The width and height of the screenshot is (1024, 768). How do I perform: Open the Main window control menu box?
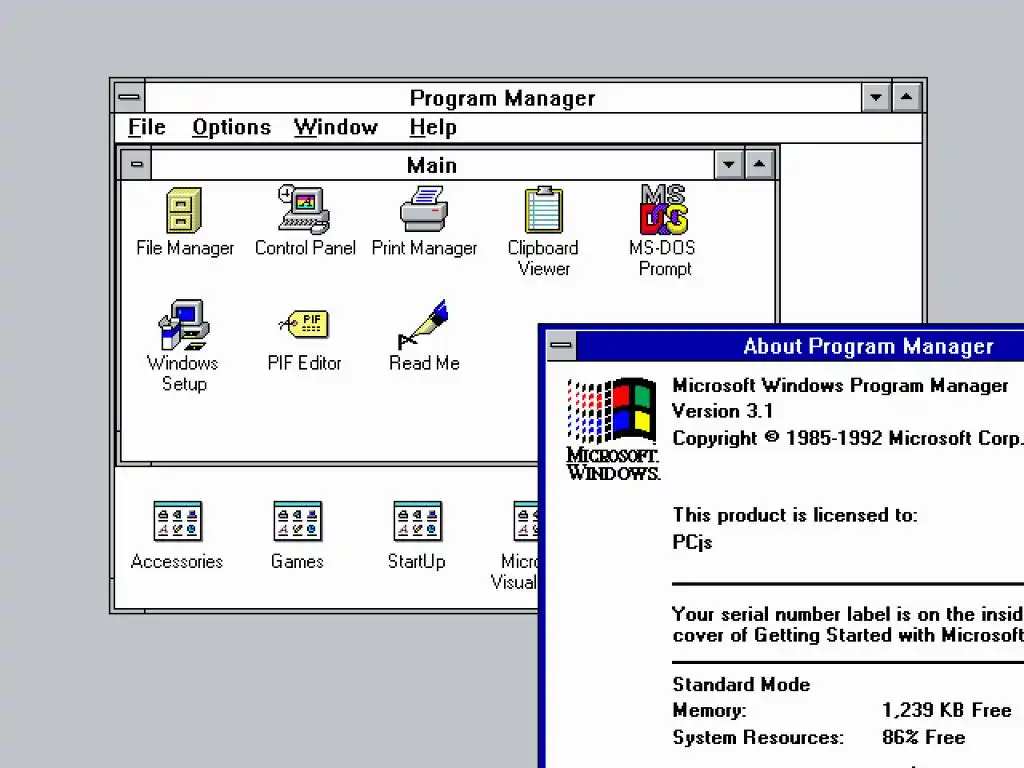[136, 164]
